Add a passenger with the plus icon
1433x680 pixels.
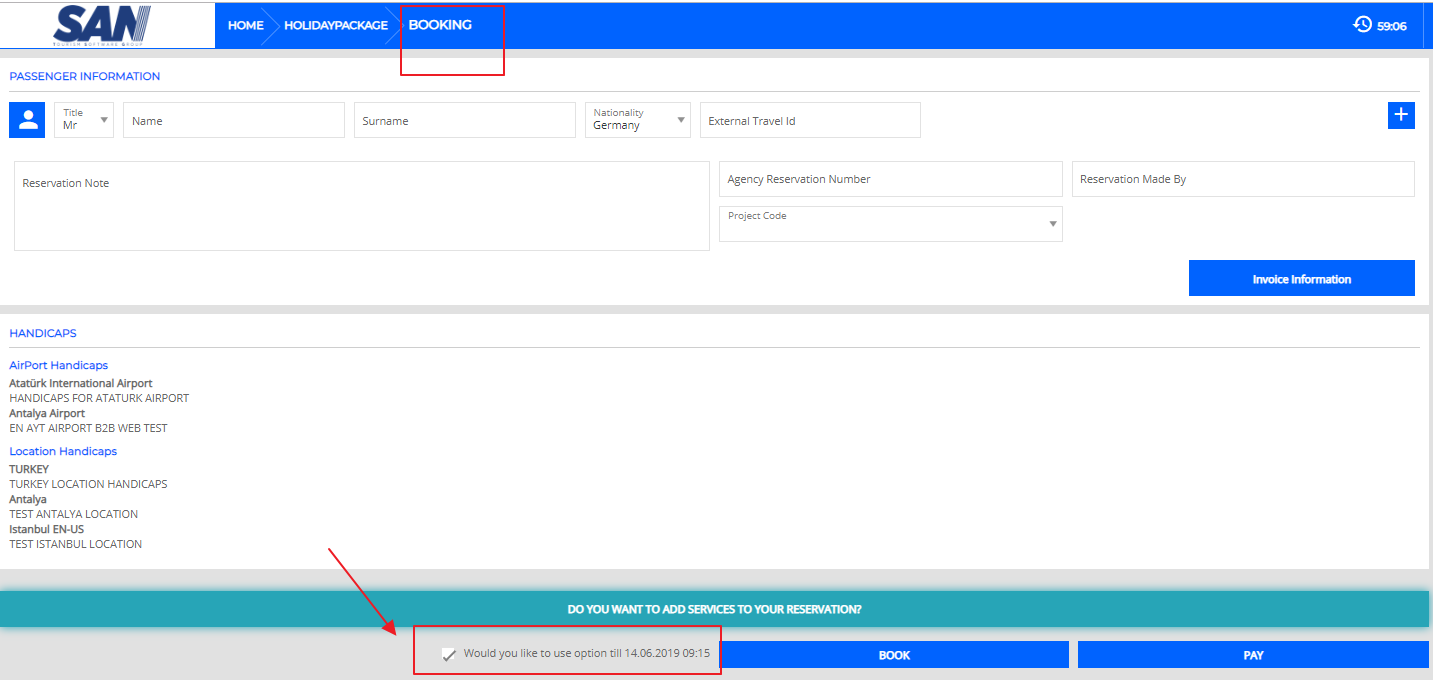[x=1401, y=116]
